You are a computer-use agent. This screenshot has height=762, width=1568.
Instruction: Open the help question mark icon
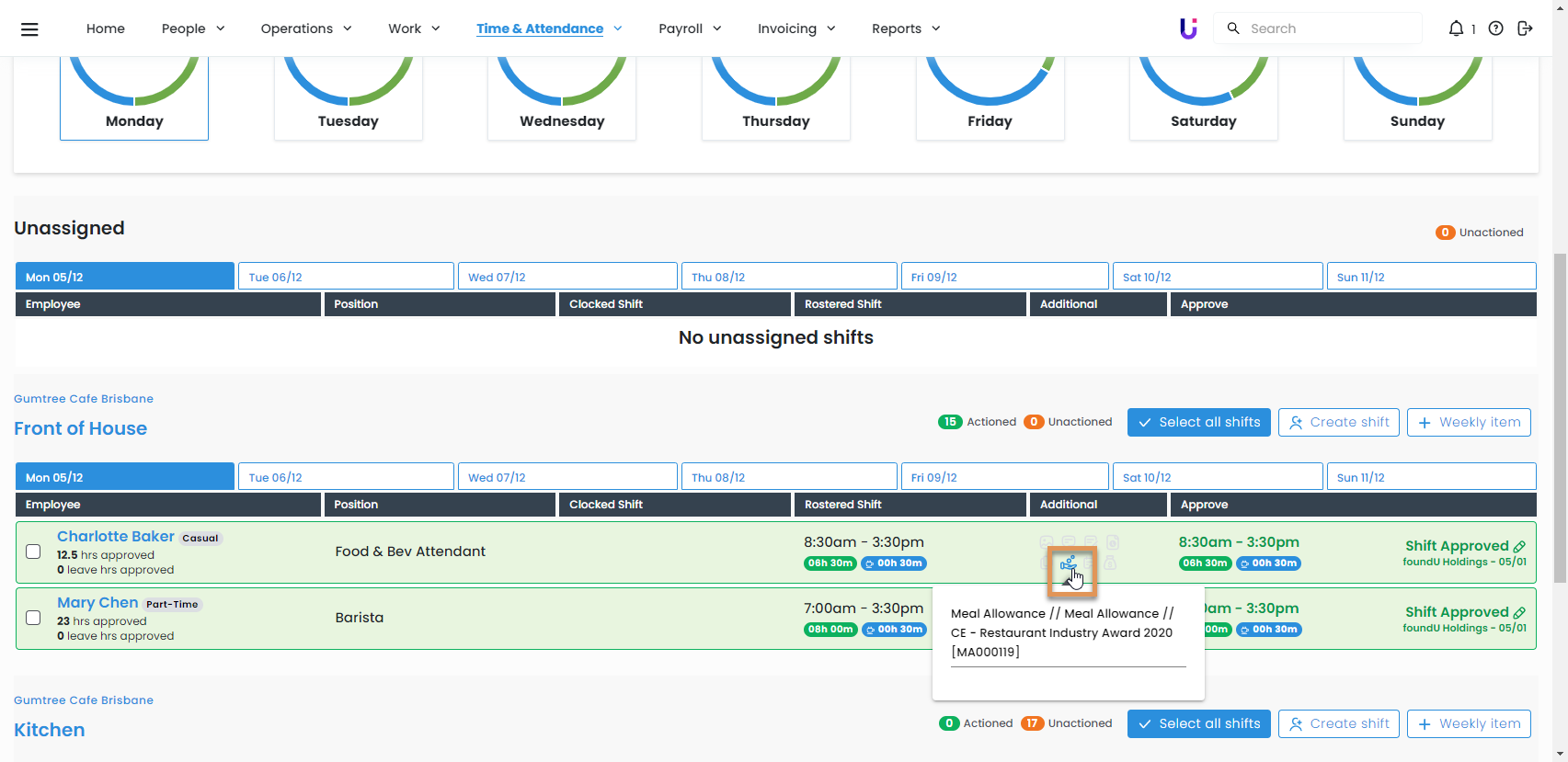tap(1496, 28)
